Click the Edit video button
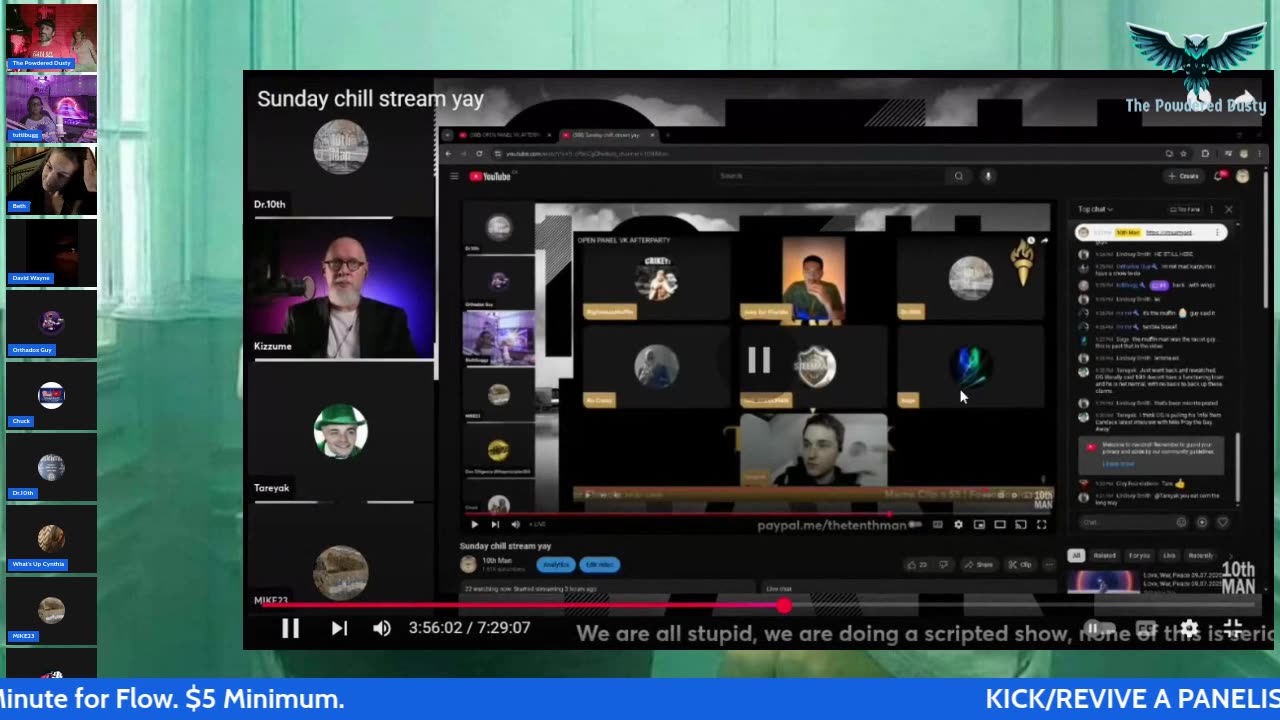Screen dimensions: 1280x720 point(599,564)
